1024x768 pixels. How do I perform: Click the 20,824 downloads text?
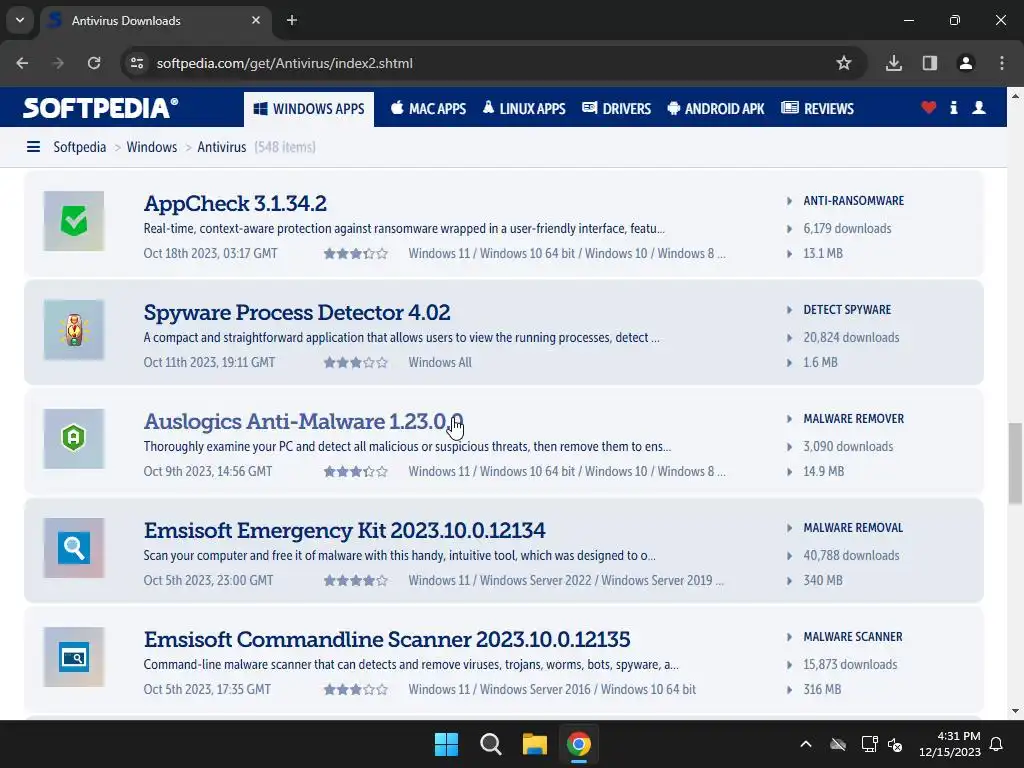(x=851, y=338)
